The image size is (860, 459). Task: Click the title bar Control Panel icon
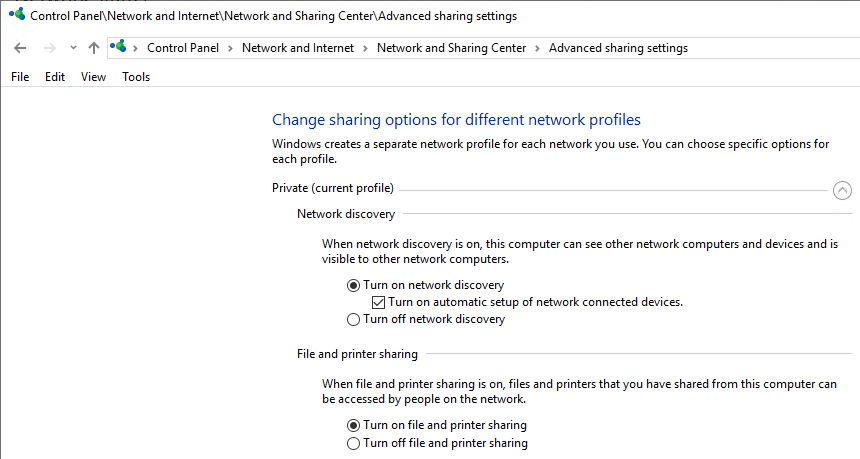pyautogui.click(x=16, y=16)
